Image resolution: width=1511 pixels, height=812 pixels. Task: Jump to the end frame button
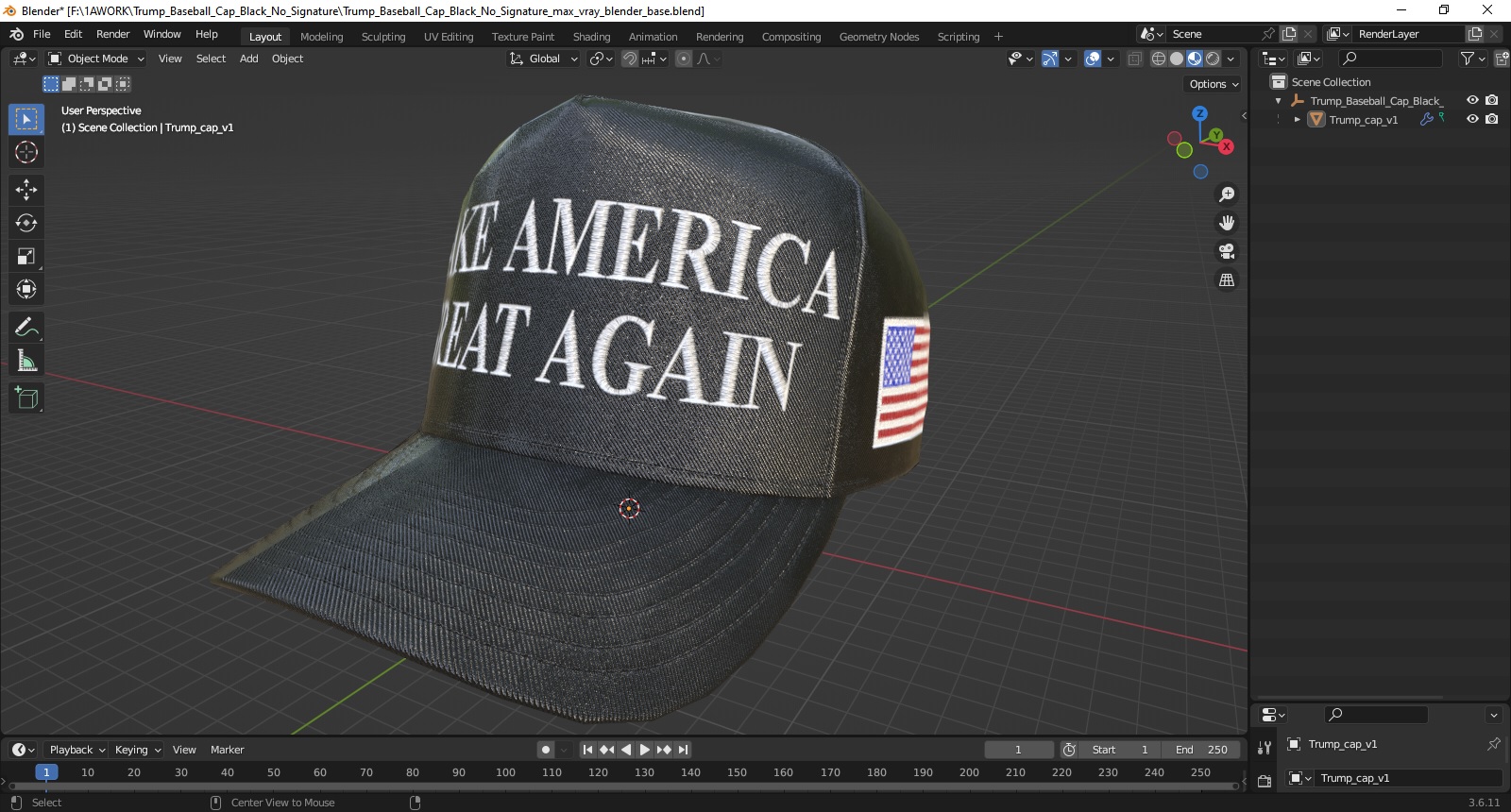(683, 750)
